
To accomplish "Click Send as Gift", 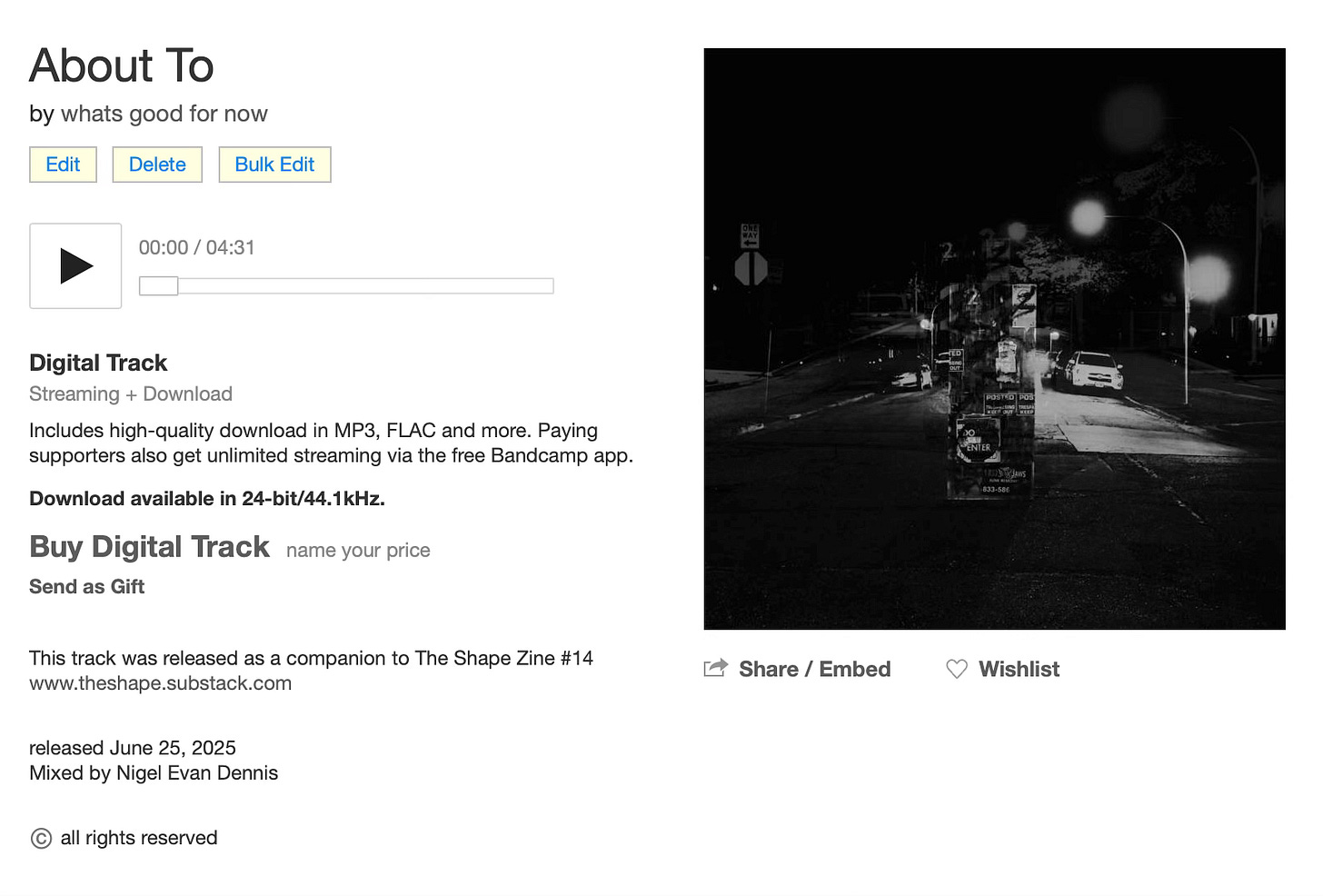I will 87,587.
